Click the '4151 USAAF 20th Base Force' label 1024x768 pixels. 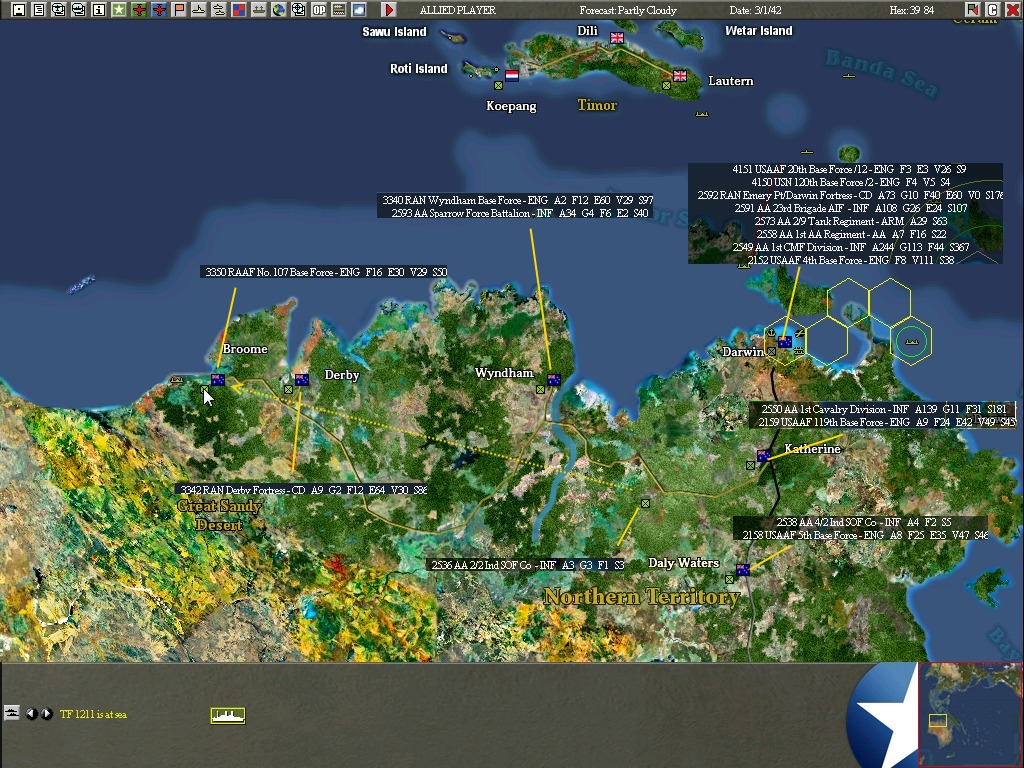(x=849, y=169)
